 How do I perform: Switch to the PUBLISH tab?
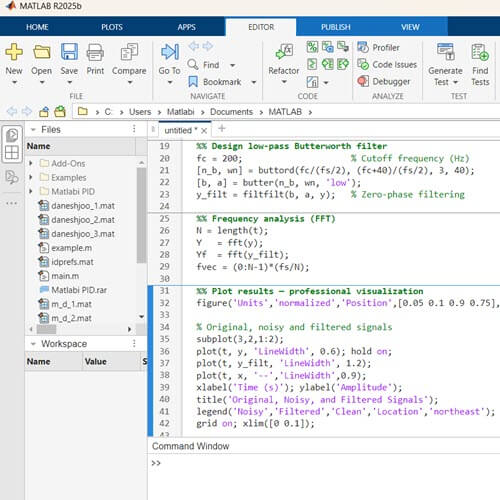click(335, 27)
